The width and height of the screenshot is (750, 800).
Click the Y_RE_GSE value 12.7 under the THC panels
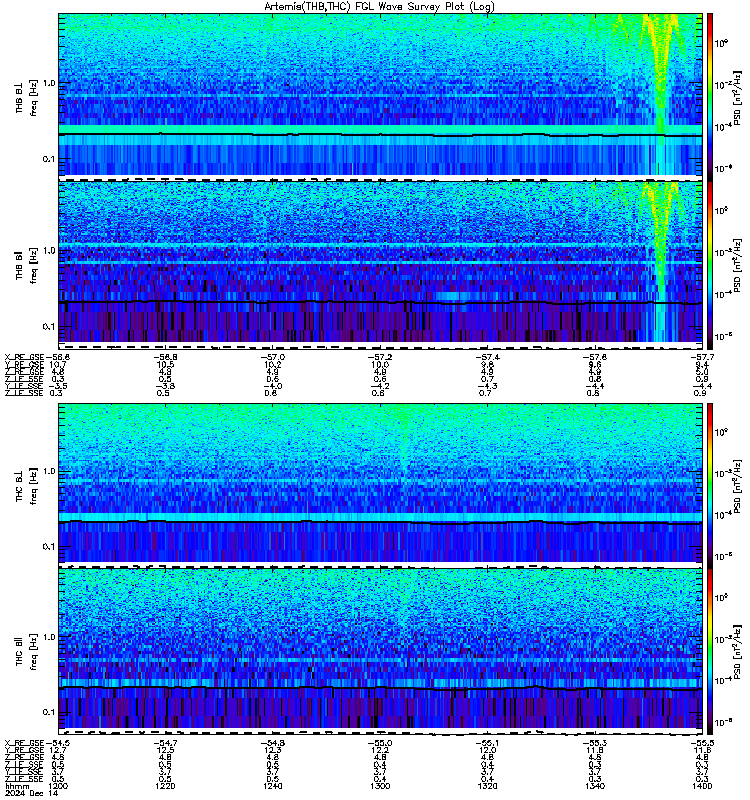pyautogui.click(x=58, y=751)
